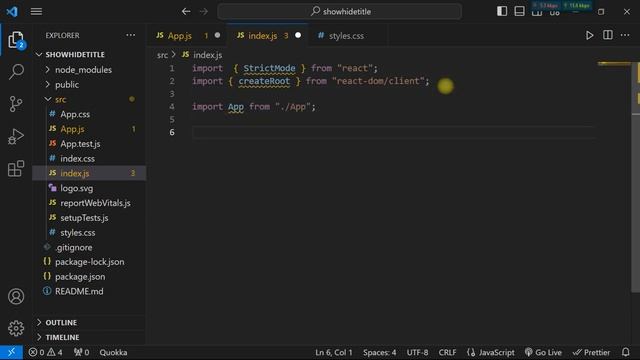The width and height of the screenshot is (640, 360).
Task: Start Go Live server
Action: [x=543, y=352]
